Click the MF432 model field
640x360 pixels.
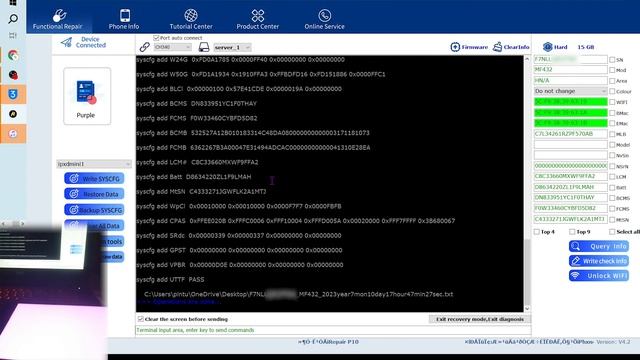pos(570,70)
